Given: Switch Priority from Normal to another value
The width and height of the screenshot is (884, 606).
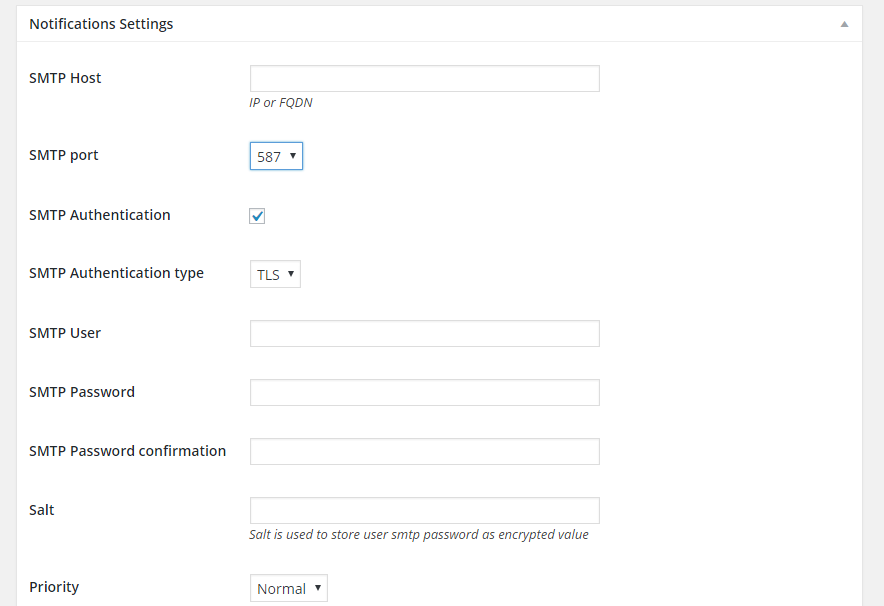Looking at the screenshot, I should [288, 588].
